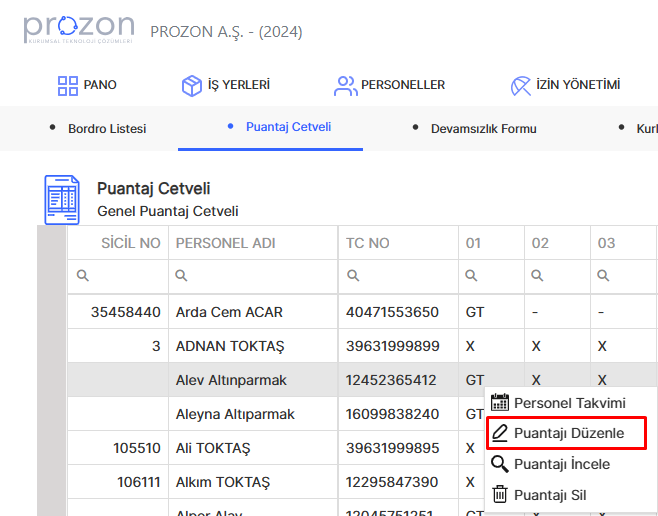The width and height of the screenshot is (658, 516).
Task: Open the İş Yerleri menu
Action: (x=225, y=85)
